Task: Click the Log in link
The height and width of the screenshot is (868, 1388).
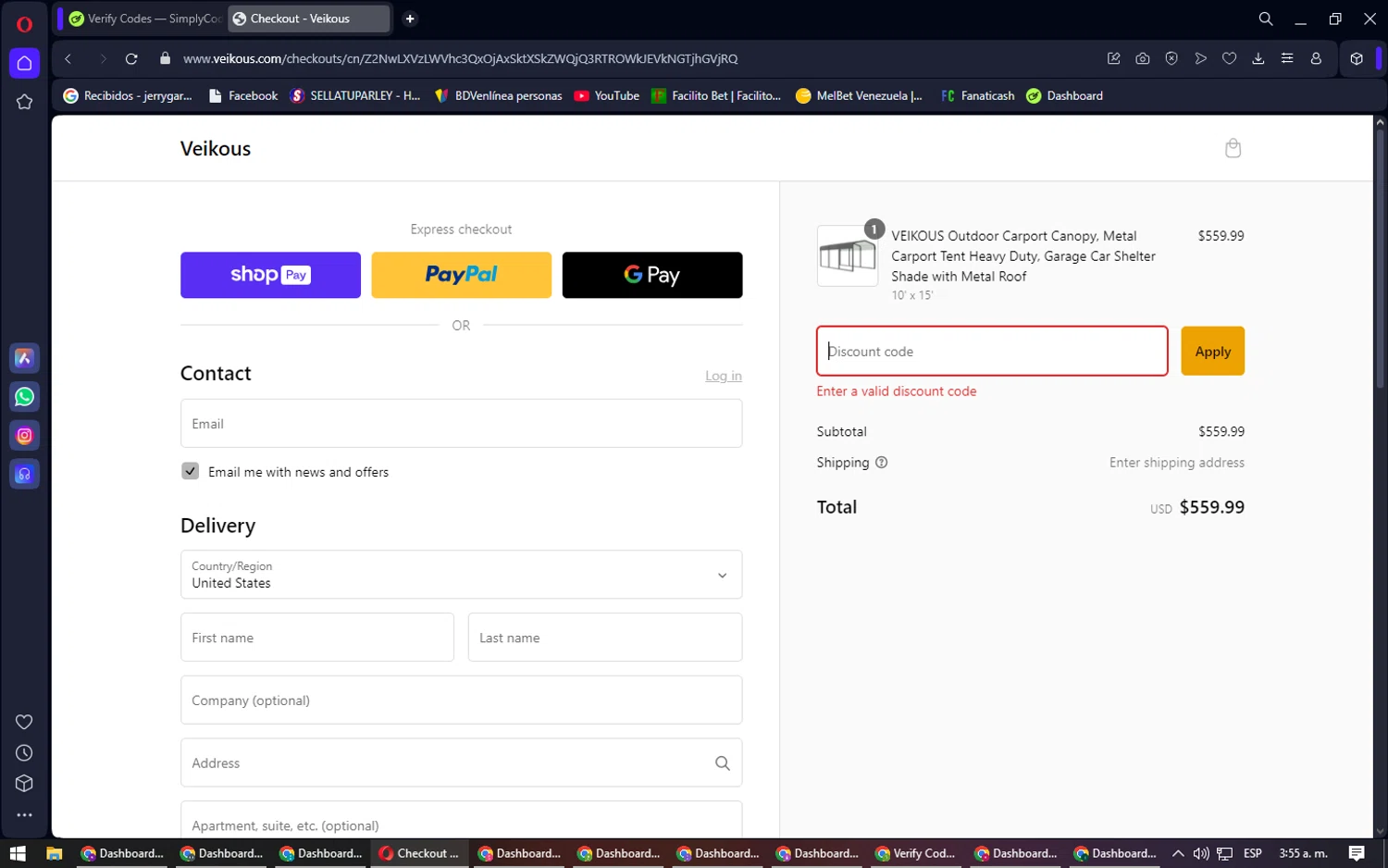Action: pos(724,376)
